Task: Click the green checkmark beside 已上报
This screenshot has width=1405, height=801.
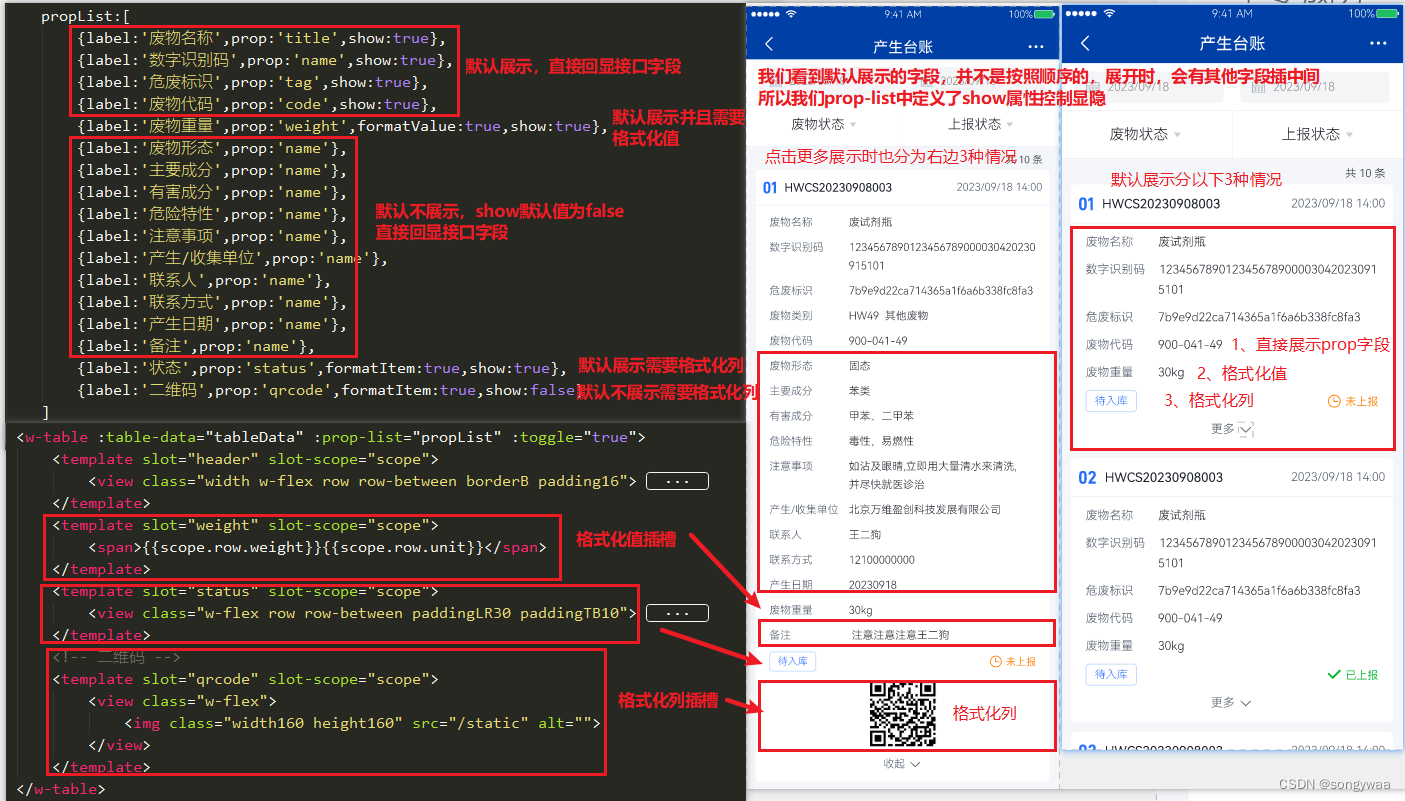Action: (x=1333, y=675)
